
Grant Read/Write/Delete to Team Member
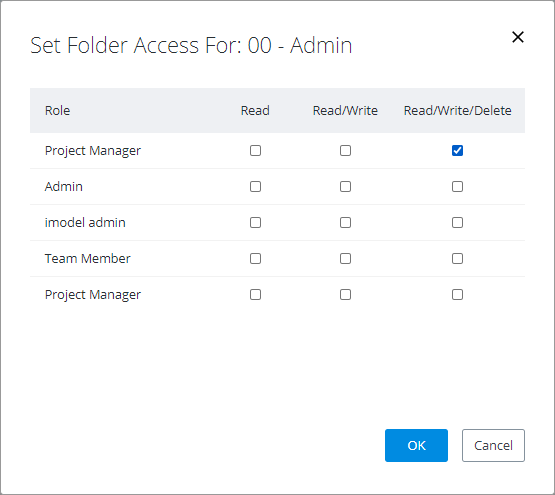pos(457,259)
